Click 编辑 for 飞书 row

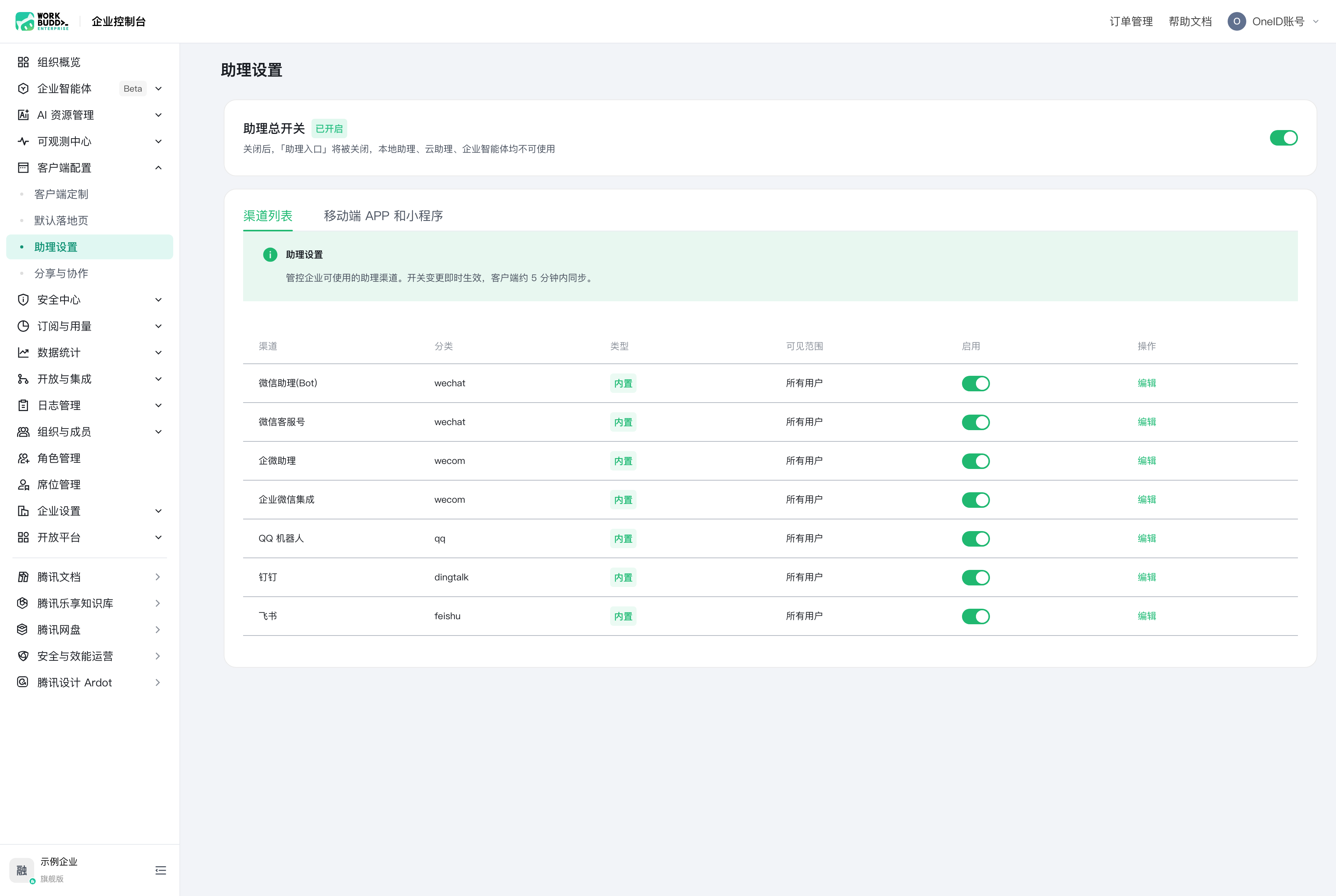pyautogui.click(x=1146, y=616)
